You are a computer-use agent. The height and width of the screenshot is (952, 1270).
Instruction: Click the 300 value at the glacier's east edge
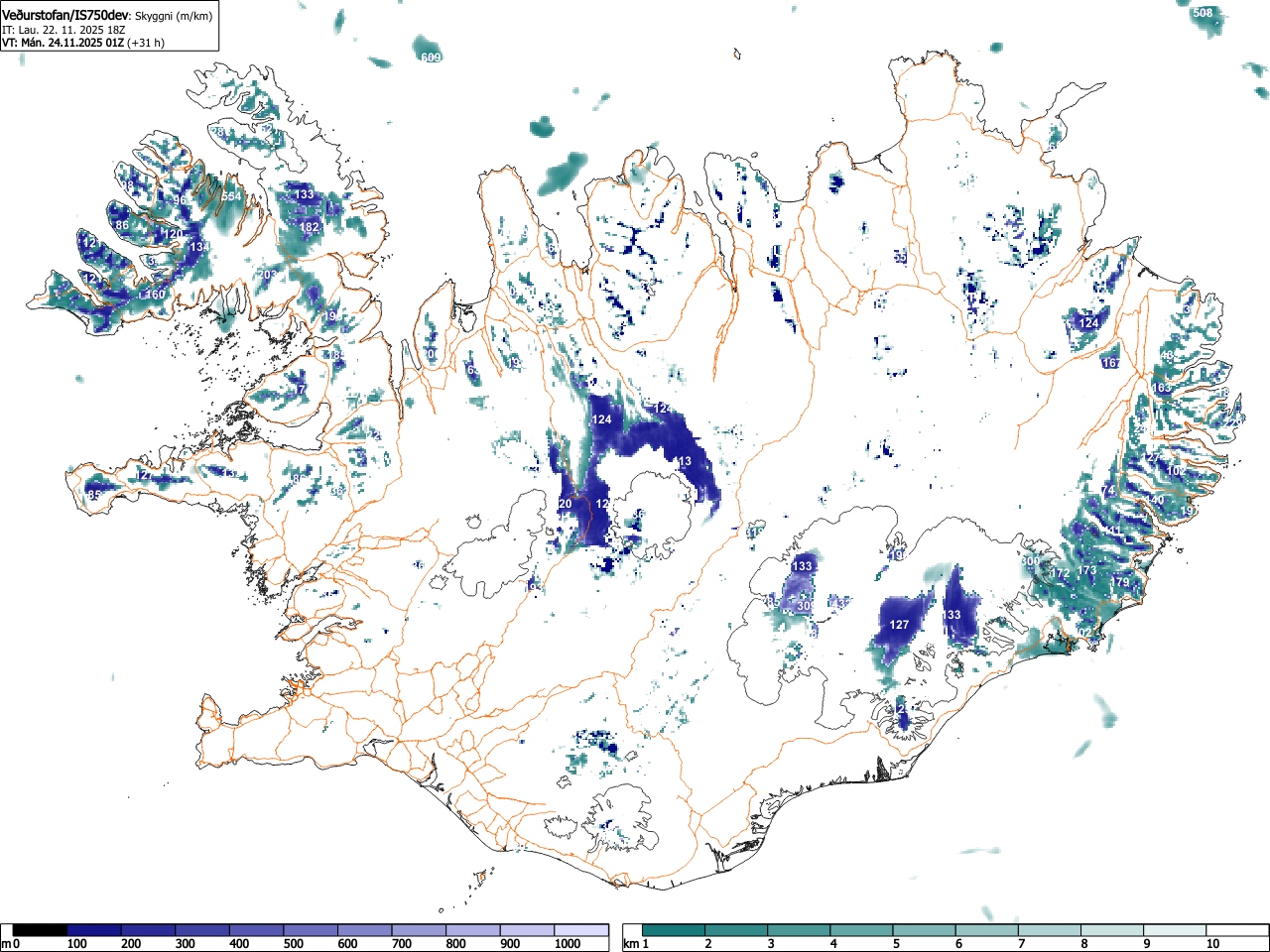1031,562
